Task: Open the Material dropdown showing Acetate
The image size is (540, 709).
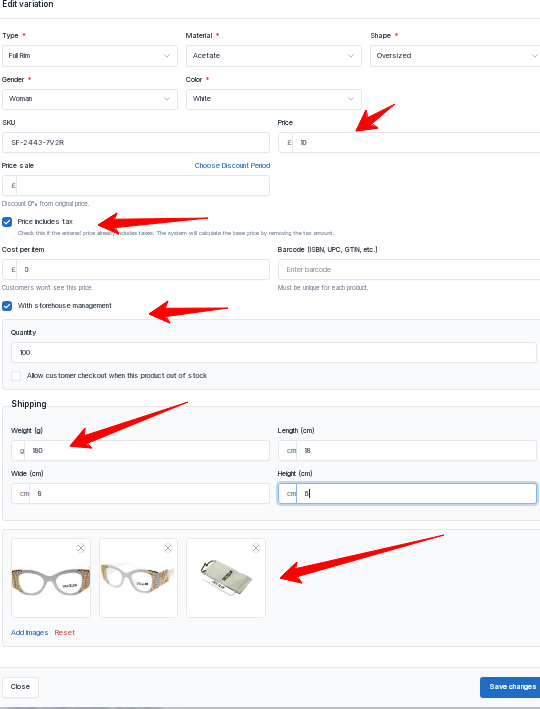Action: [274, 56]
